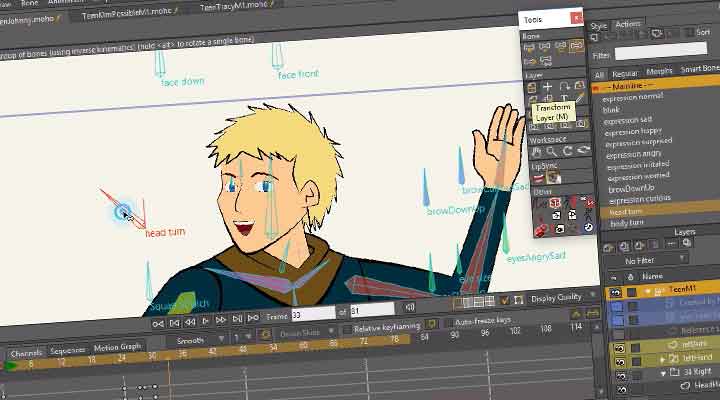Collapse the TeenM1 layer group
This screenshot has width=720, height=400.
pos(648,292)
